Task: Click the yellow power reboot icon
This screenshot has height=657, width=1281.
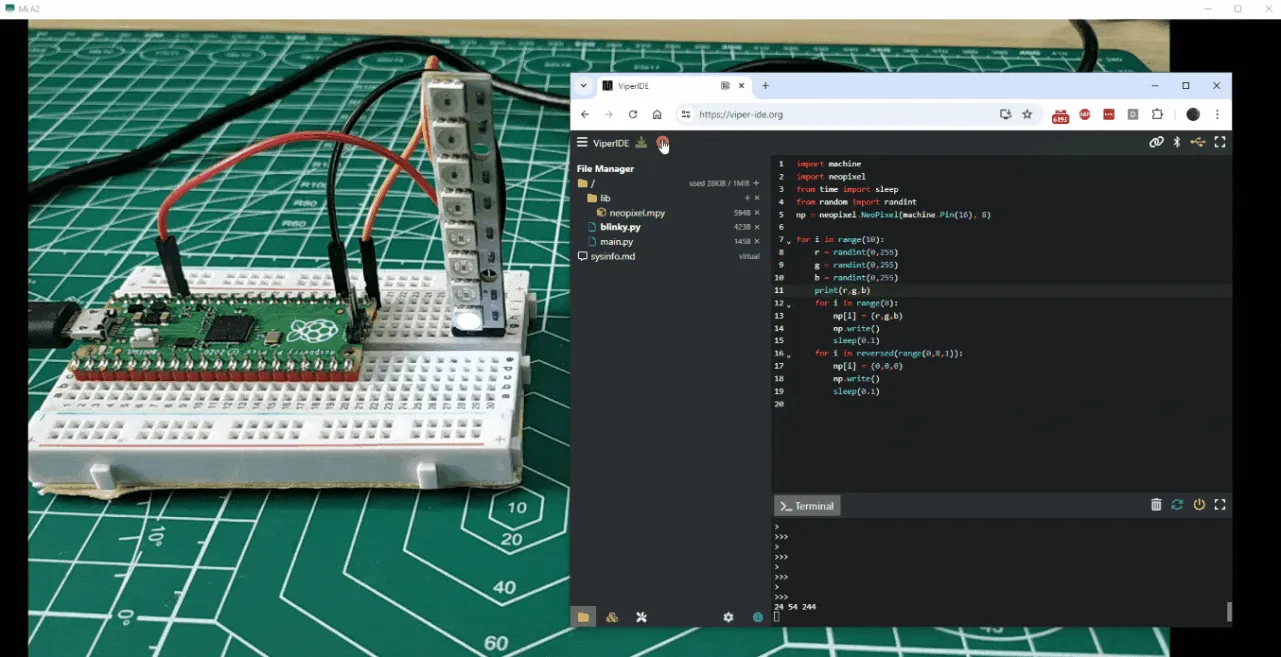Action: coord(1199,505)
